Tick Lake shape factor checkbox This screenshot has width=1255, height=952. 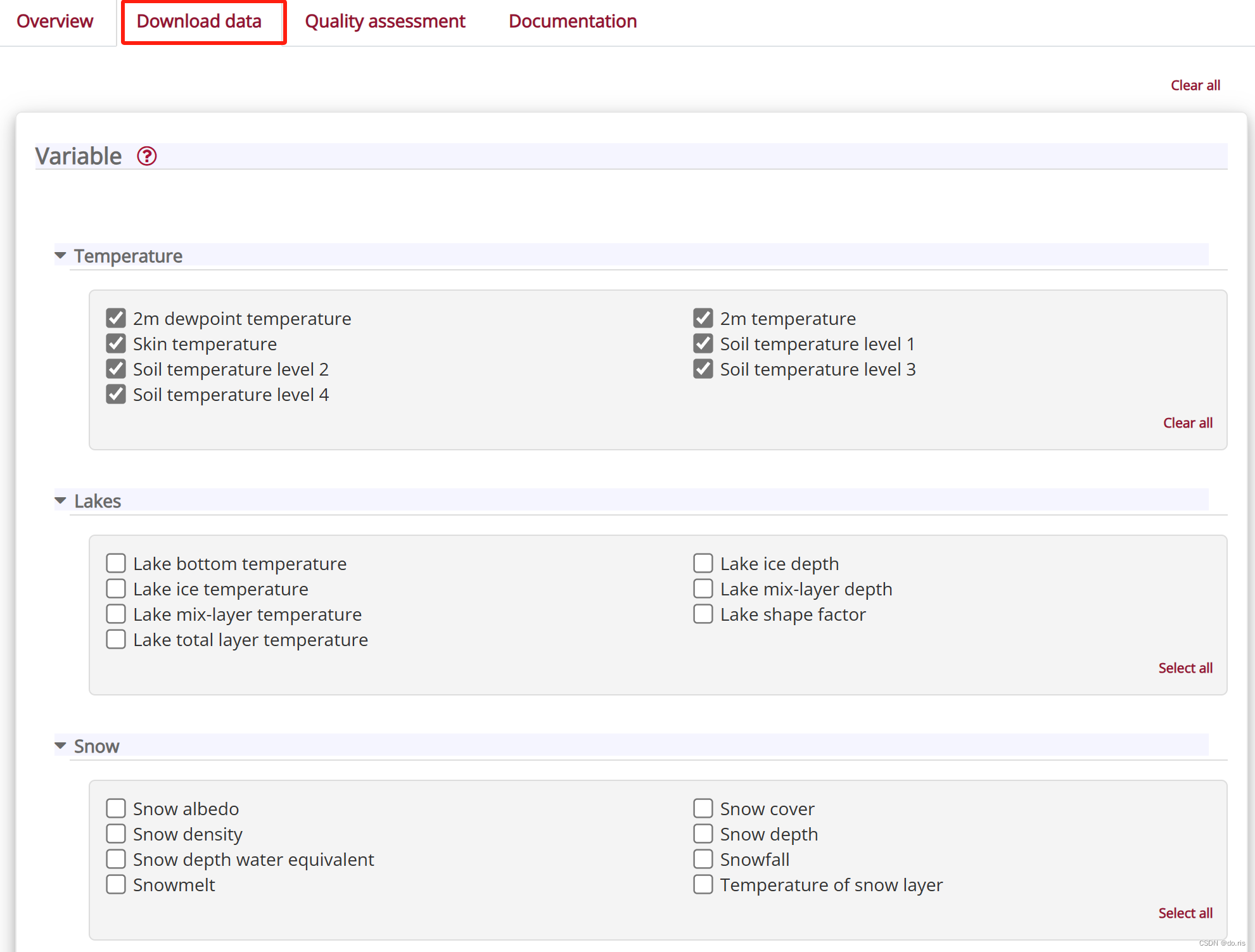[703, 614]
